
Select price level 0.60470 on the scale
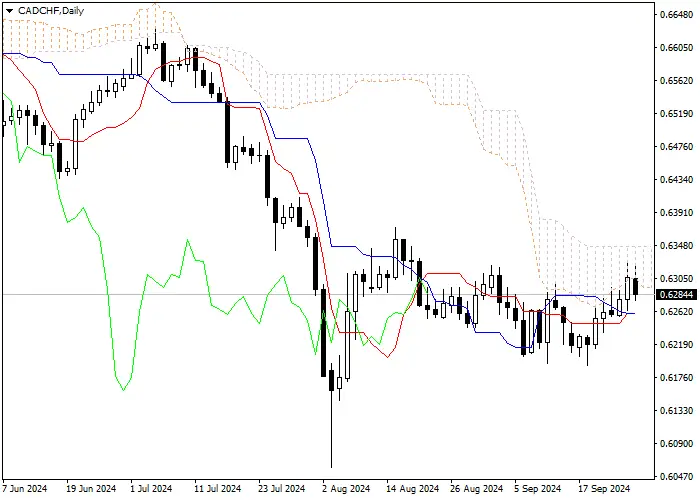pyautogui.click(x=677, y=477)
